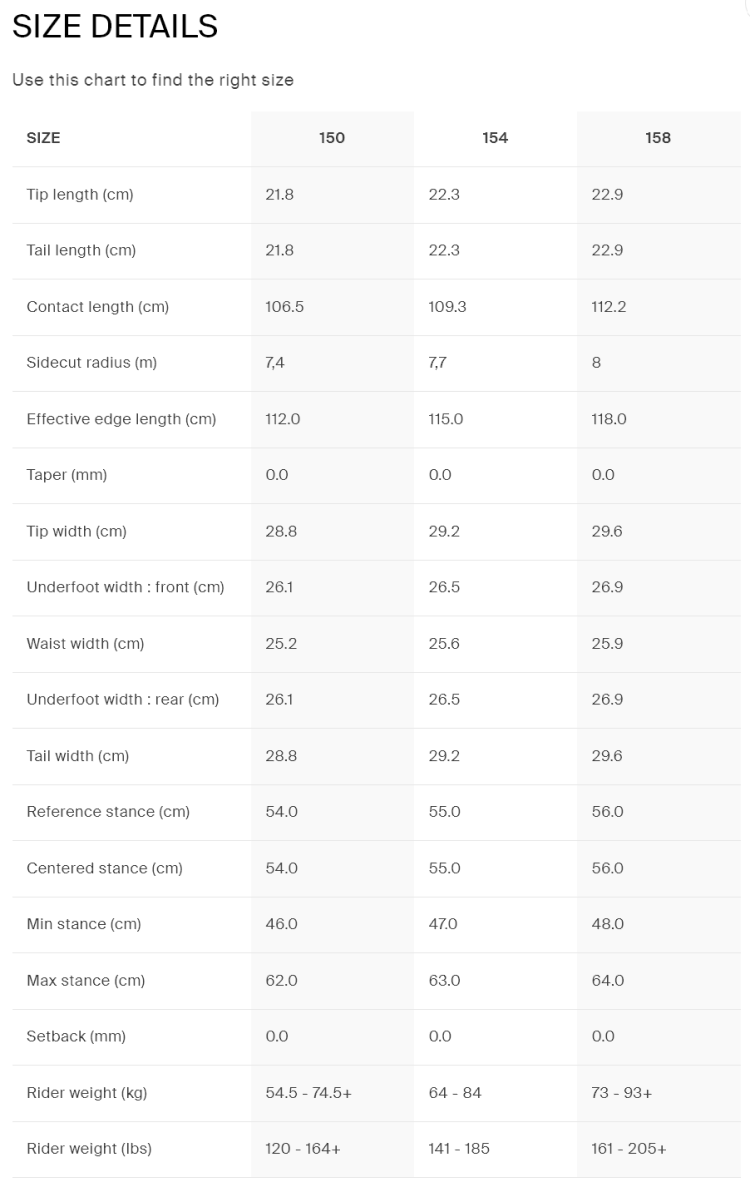The width and height of the screenshot is (750, 1187).
Task: Click the chart instruction text
Action: pyautogui.click(x=153, y=80)
